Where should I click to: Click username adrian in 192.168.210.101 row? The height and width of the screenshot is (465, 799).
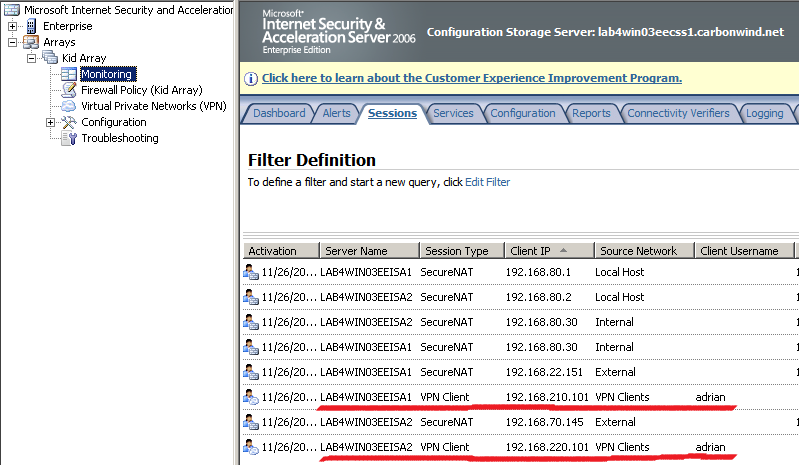[710, 397]
